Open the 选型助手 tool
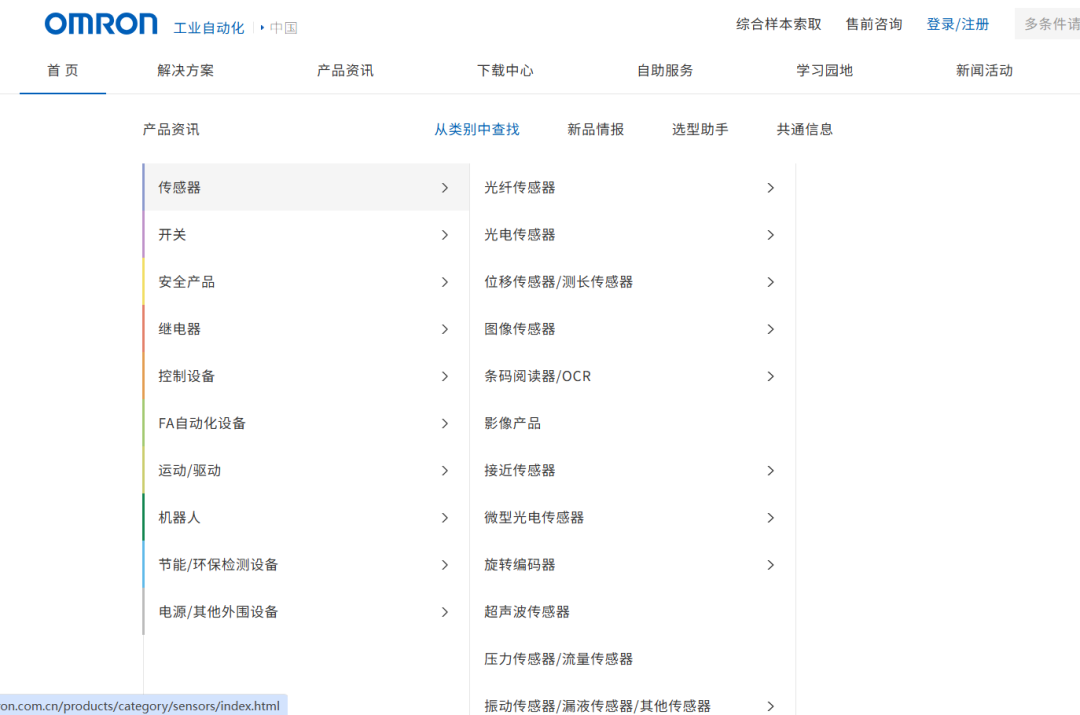 [700, 128]
